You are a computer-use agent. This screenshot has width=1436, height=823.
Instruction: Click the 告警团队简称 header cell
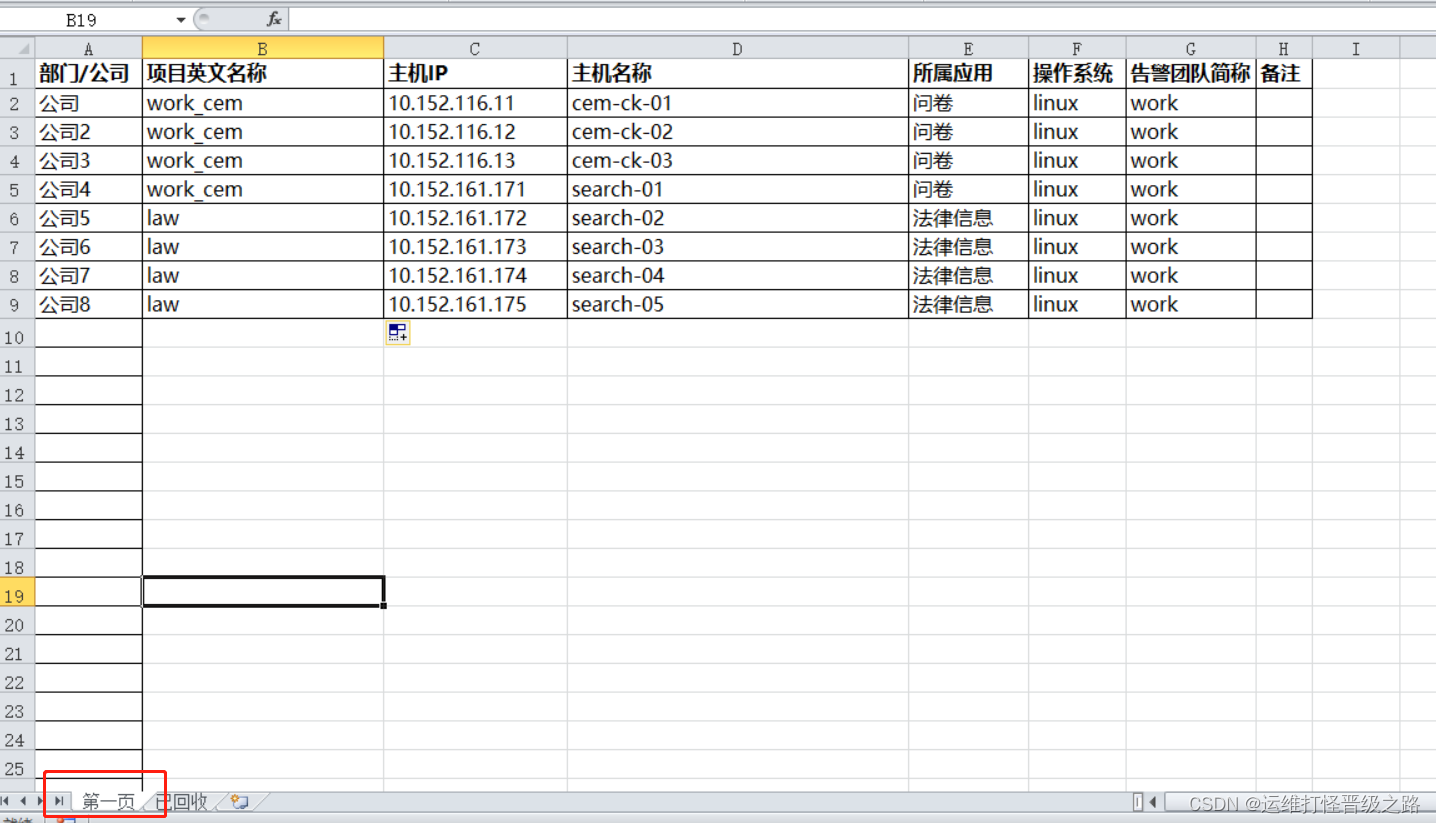tap(1191, 74)
